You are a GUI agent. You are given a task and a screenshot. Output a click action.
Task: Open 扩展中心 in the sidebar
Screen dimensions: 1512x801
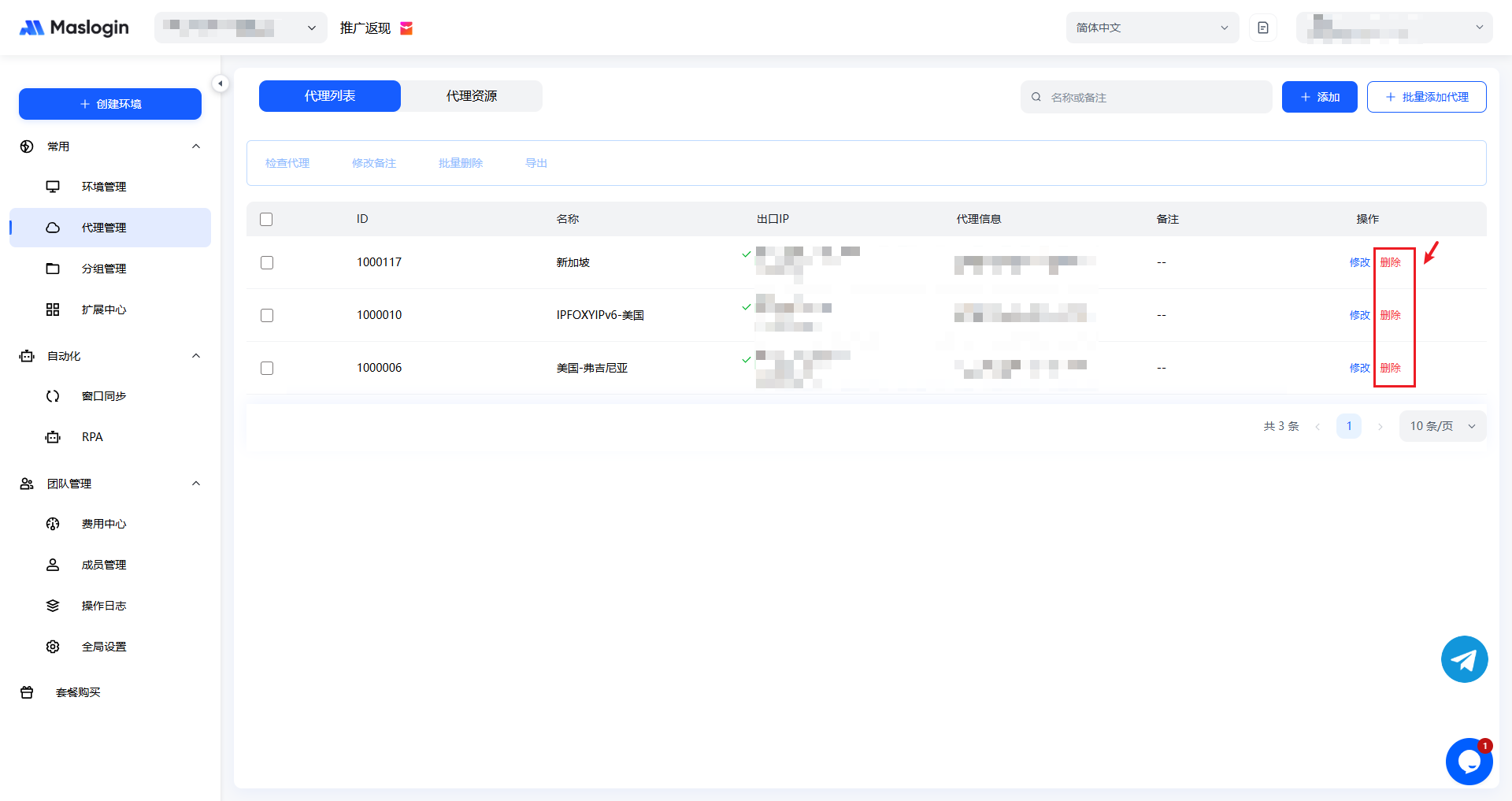[104, 310]
